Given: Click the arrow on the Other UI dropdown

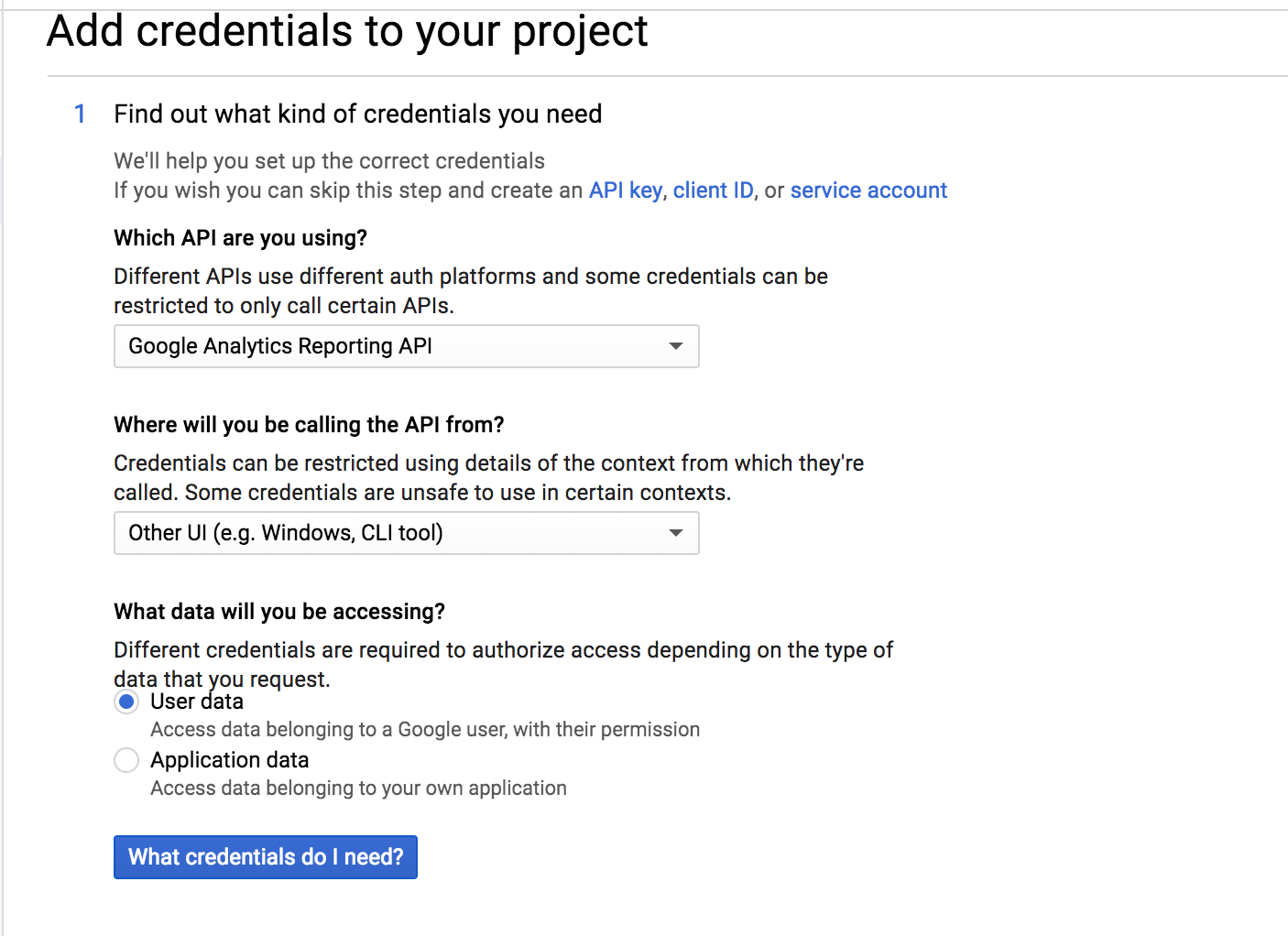Looking at the screenshot, I should pos(676,533).
